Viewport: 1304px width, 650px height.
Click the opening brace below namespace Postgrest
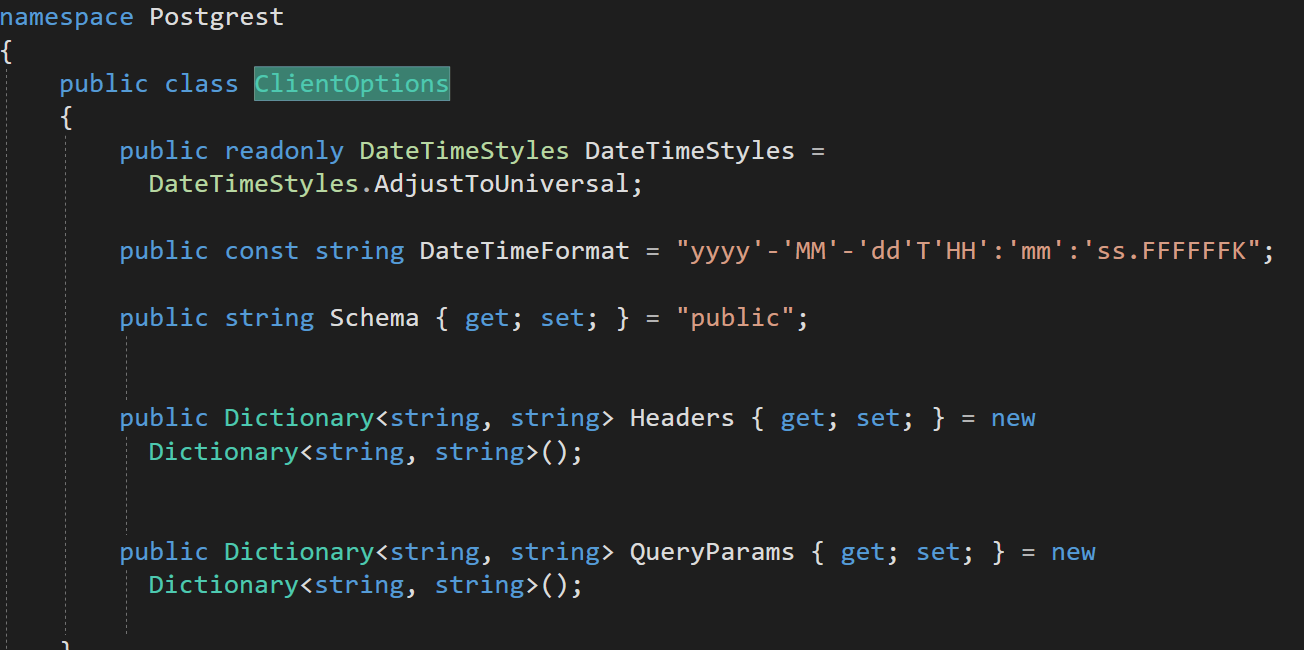tap(7, 51)
